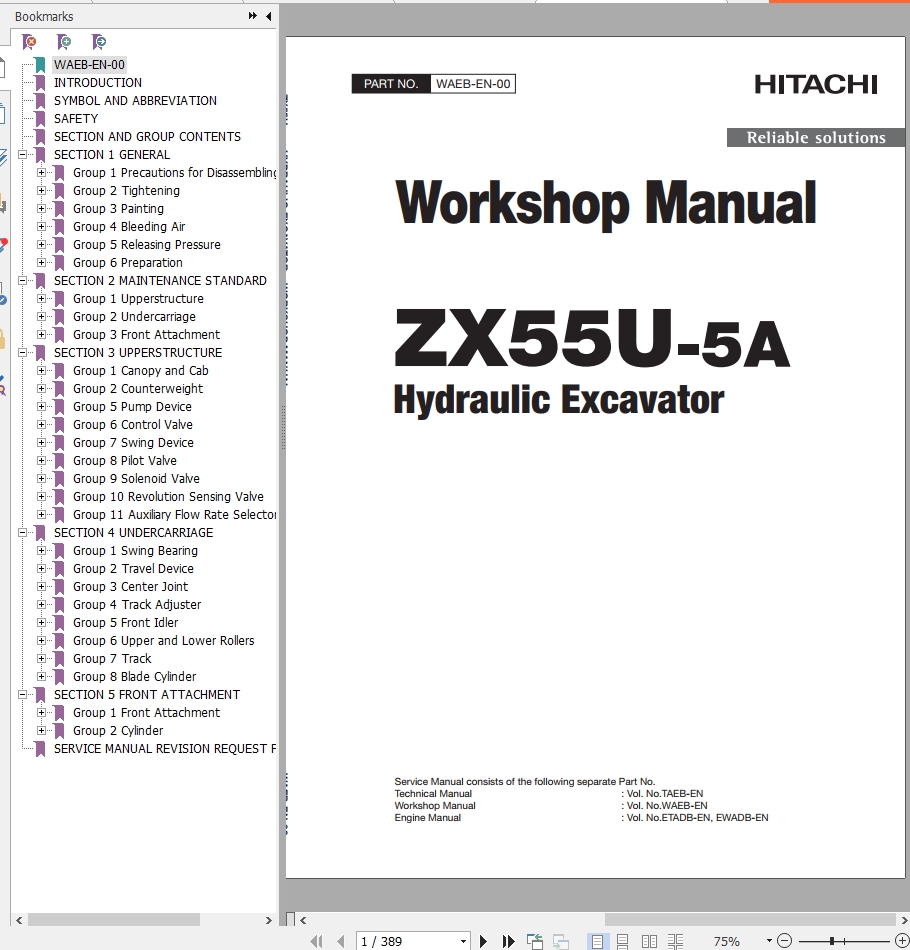Select Group 6 Preparation bookmark
This screenshot has height=950, width=910.
pos(128,262)
